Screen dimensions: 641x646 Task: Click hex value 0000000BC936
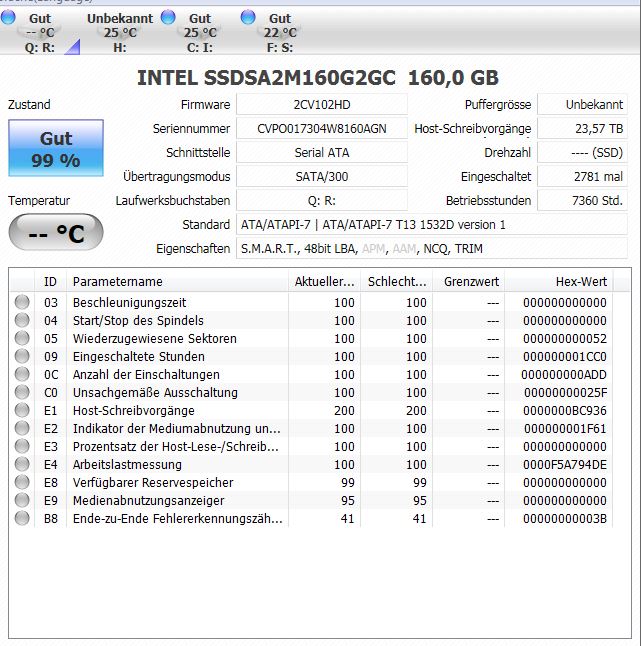(565, 410)
